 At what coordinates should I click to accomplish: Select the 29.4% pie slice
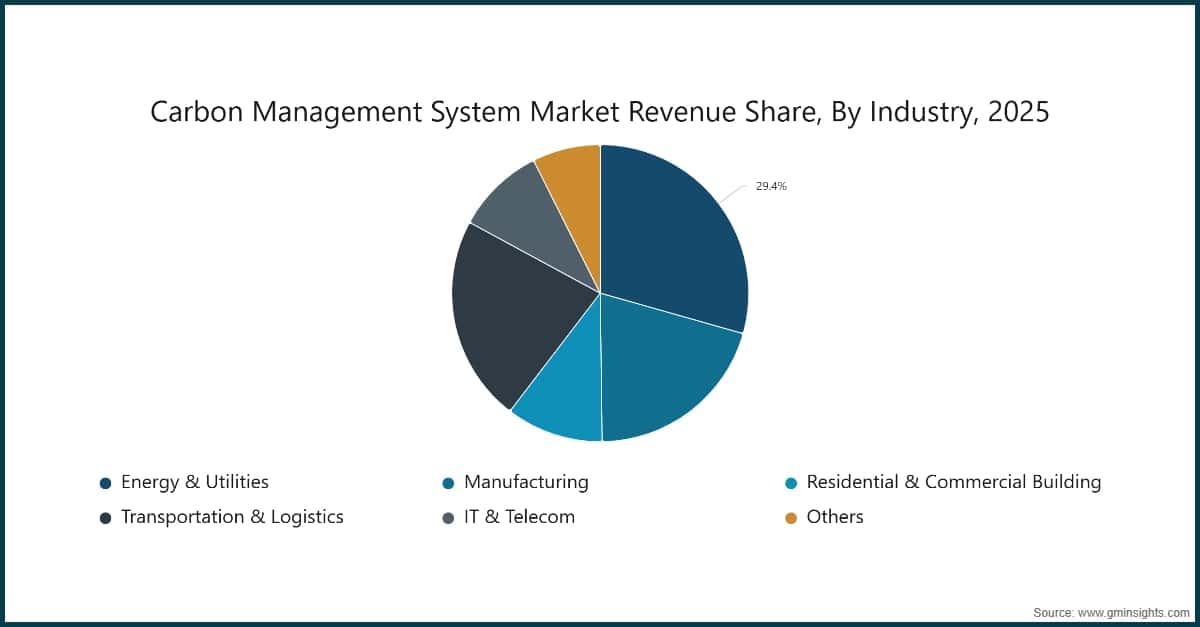(x=675, y=240)
